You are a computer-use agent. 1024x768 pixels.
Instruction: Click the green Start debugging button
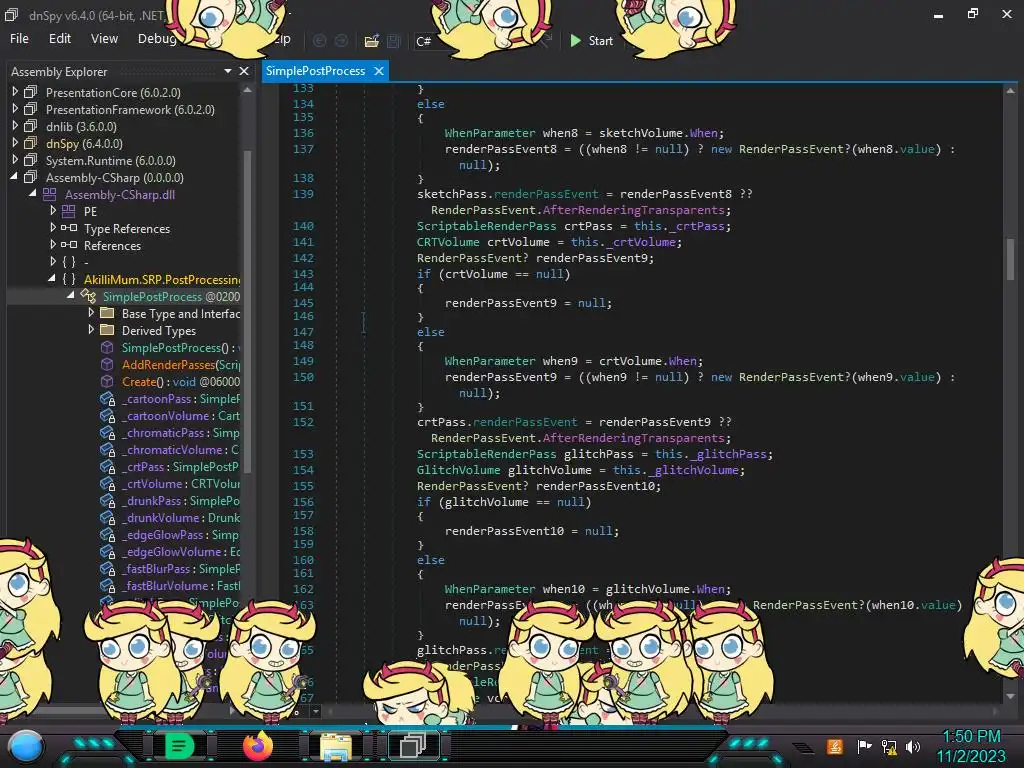click(591, 40)
